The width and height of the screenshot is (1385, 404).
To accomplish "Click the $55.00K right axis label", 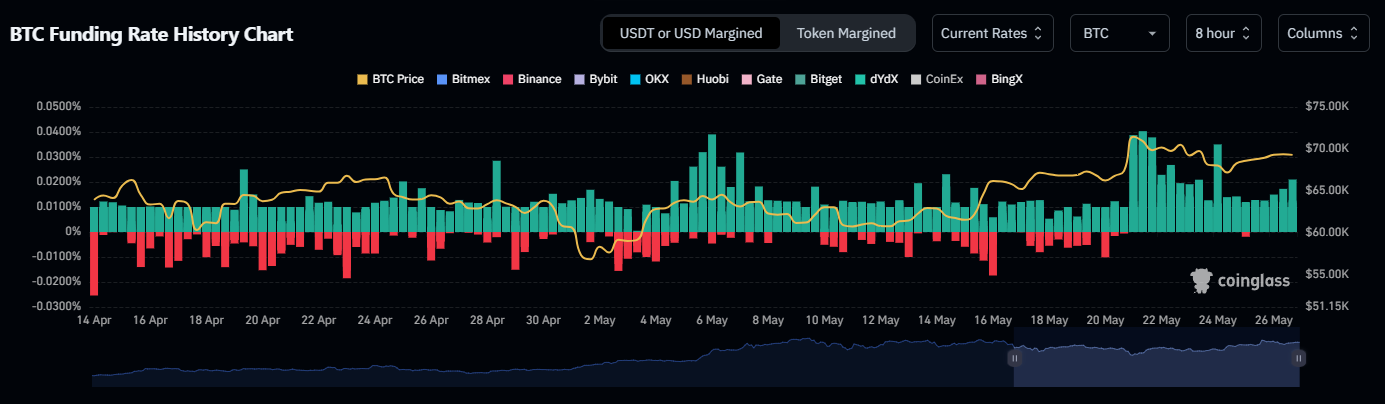I will pyautogui.click(x=1328, y=273).
